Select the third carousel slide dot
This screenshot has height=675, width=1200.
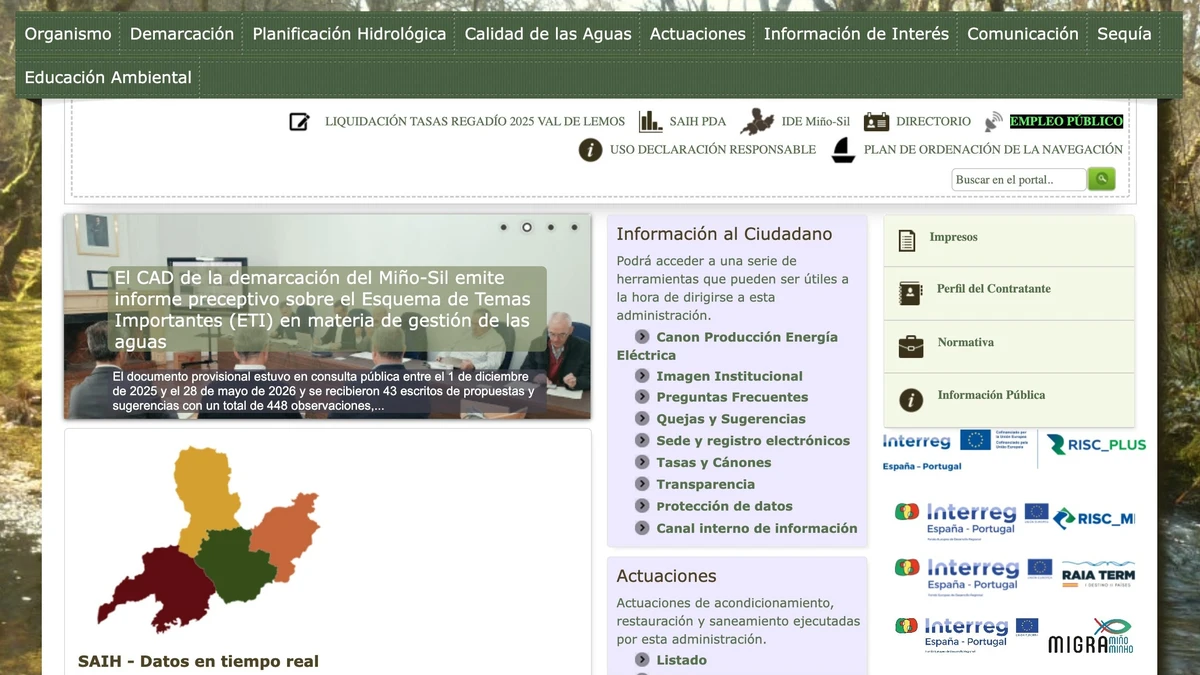tap(550, 227)
